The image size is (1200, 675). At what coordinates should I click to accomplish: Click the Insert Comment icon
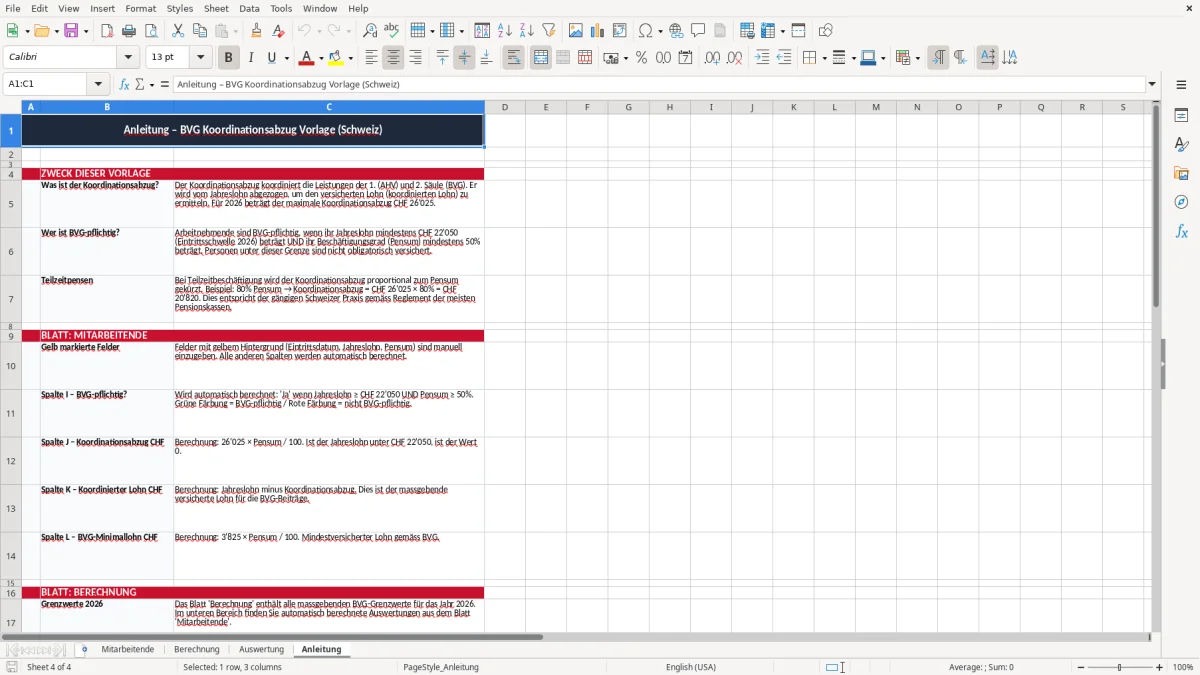pos(698,31)
